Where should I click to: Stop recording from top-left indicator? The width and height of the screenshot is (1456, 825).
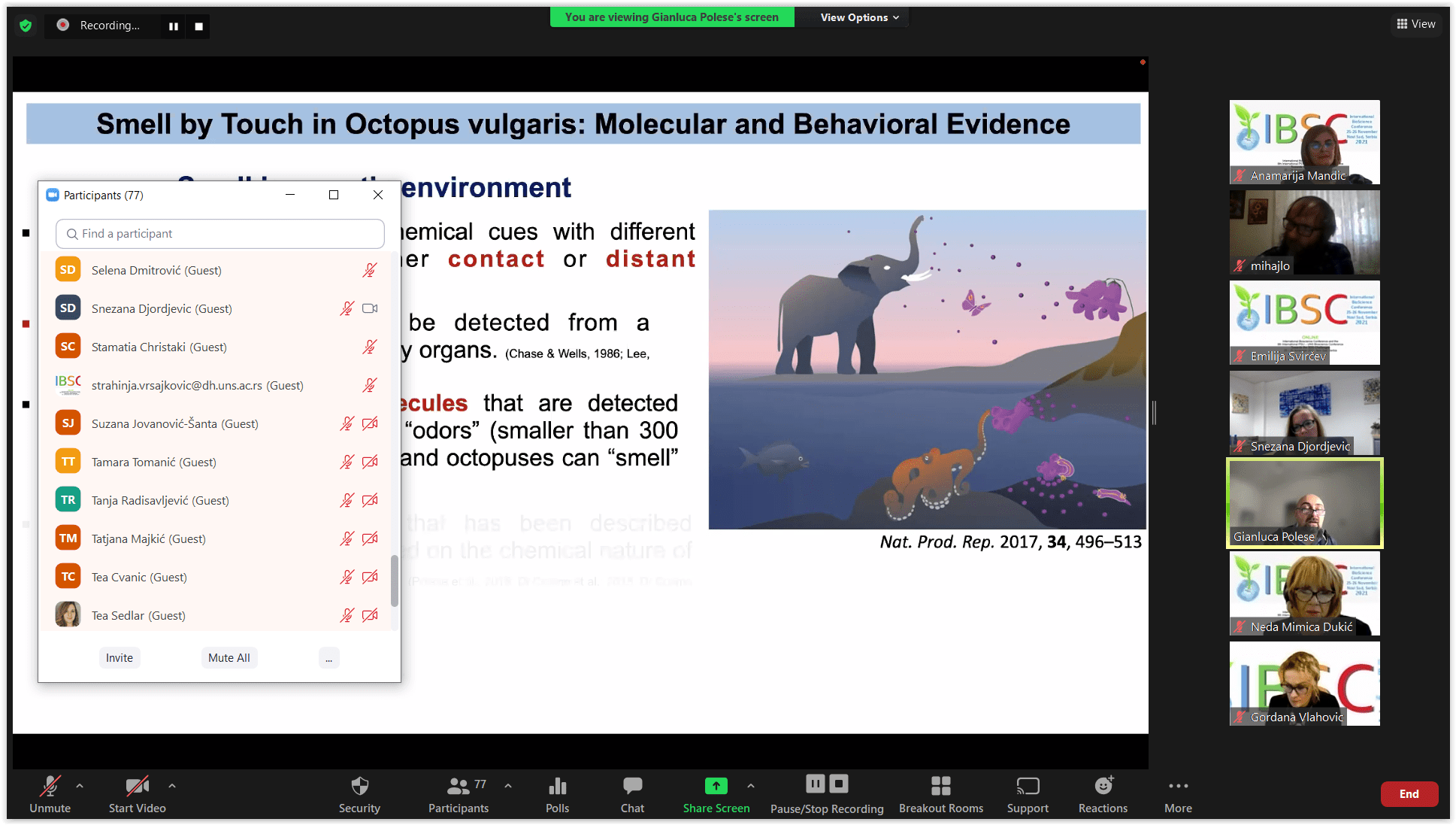click(x=198, y=26)
